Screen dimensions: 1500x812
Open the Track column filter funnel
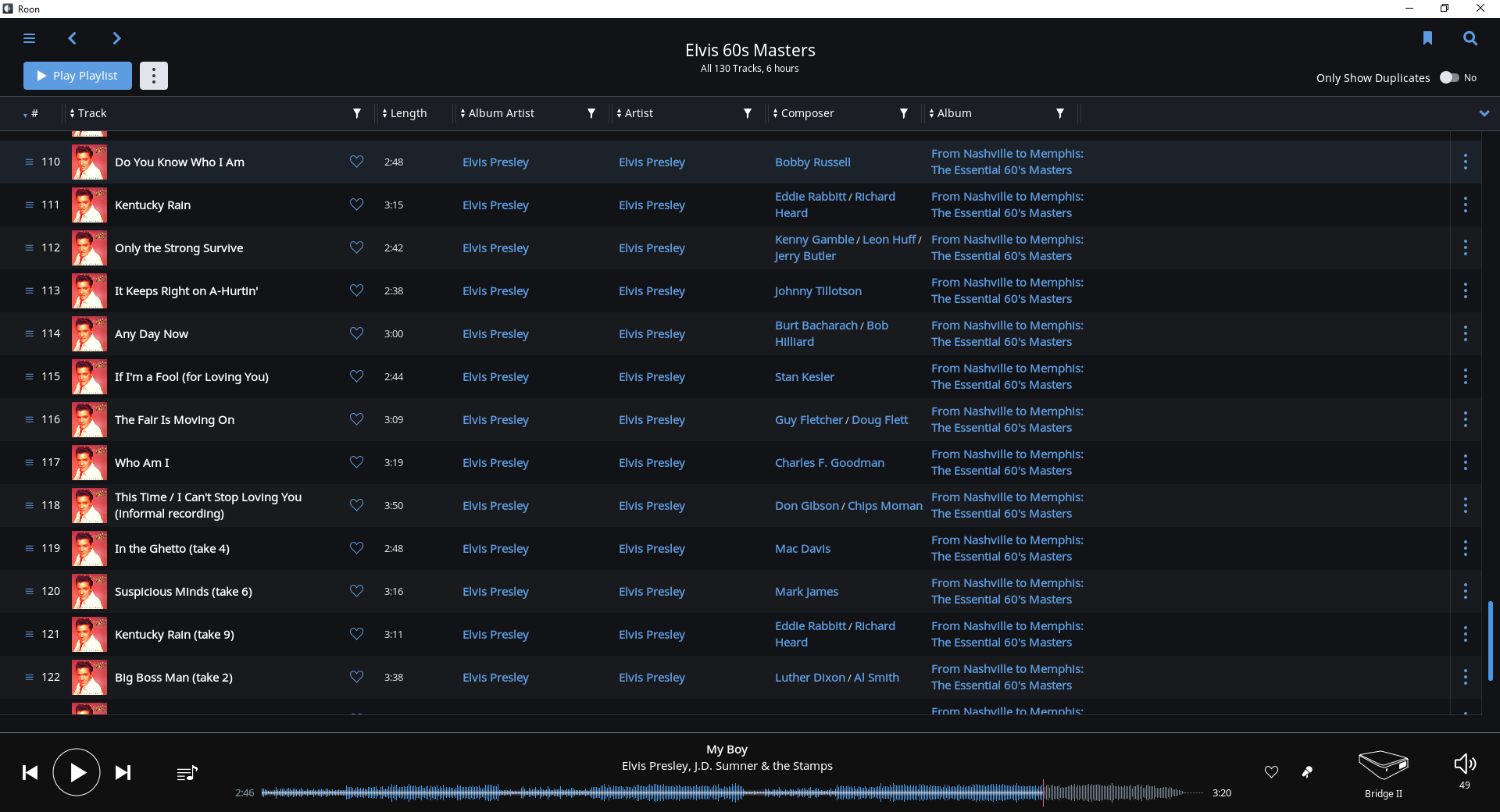pyautogui.click(x=357, y=113)
